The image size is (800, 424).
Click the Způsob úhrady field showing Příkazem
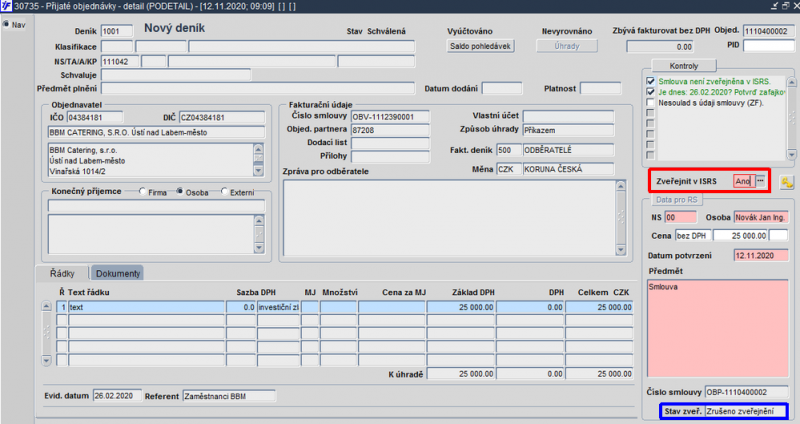(568, 130)
